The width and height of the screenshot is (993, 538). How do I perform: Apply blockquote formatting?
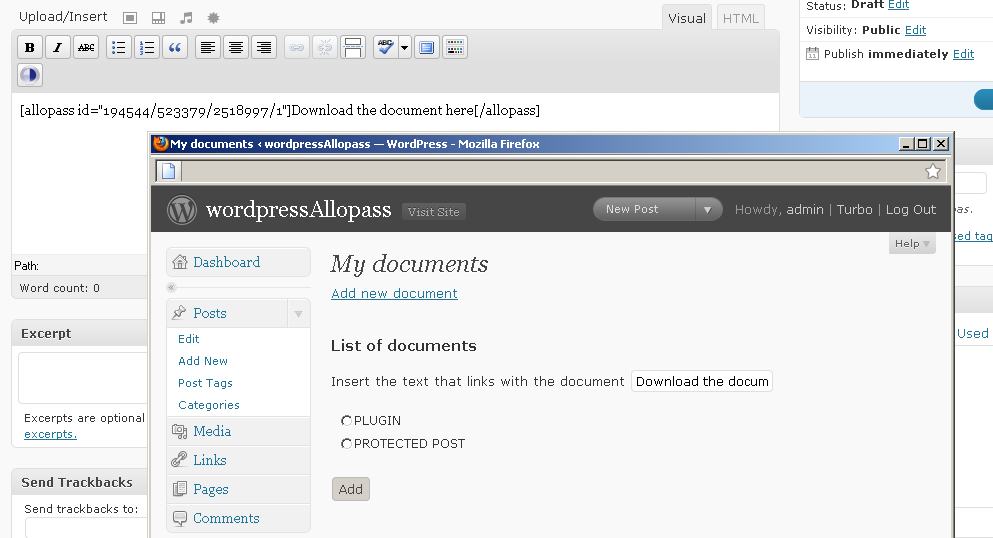coord(175,47)
